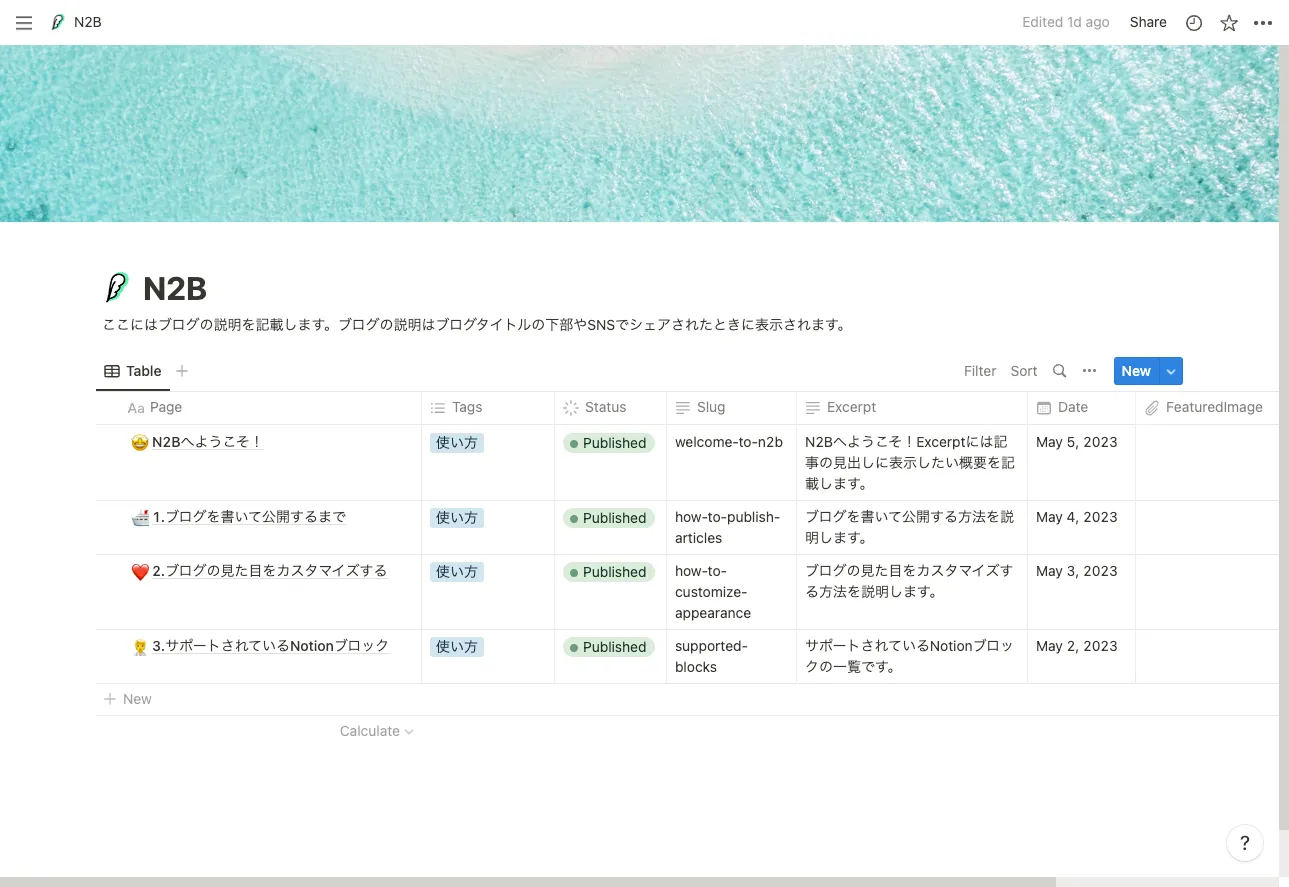The height and width of the screenshot is (887, 1289).
Task: Click the large N2B page icon
Action: 117,288
